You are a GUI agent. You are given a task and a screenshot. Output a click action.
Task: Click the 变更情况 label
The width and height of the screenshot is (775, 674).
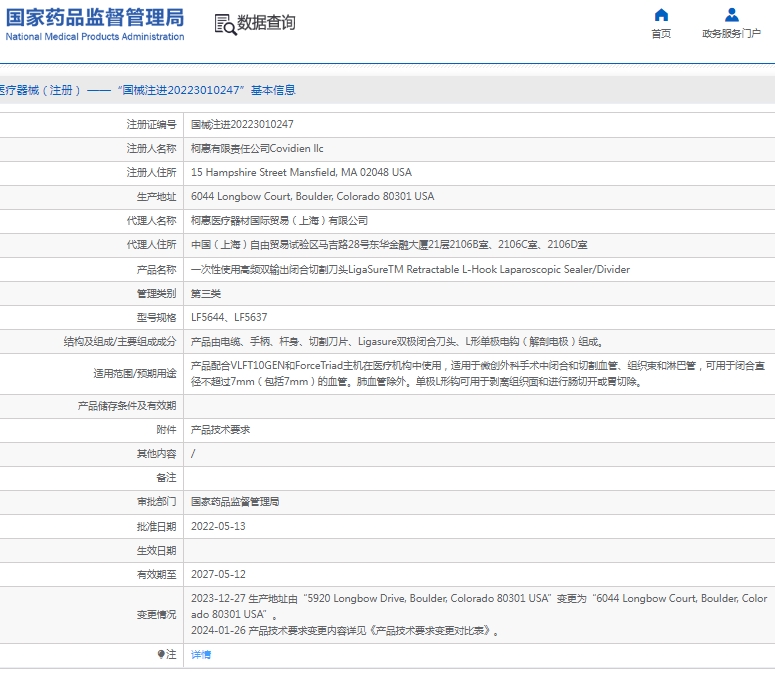coord(156,614)
